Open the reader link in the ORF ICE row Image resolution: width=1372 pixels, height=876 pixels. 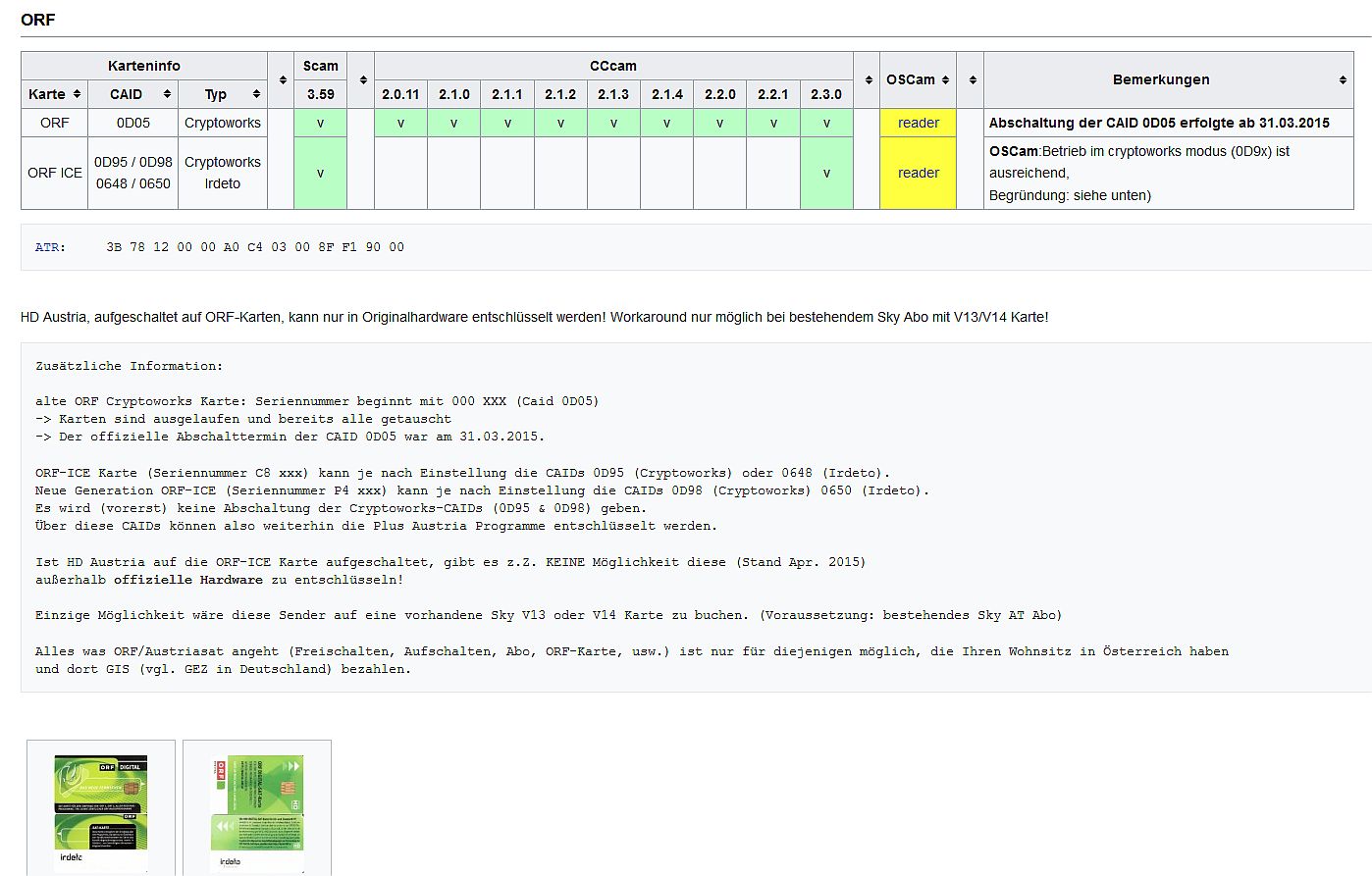918,173
